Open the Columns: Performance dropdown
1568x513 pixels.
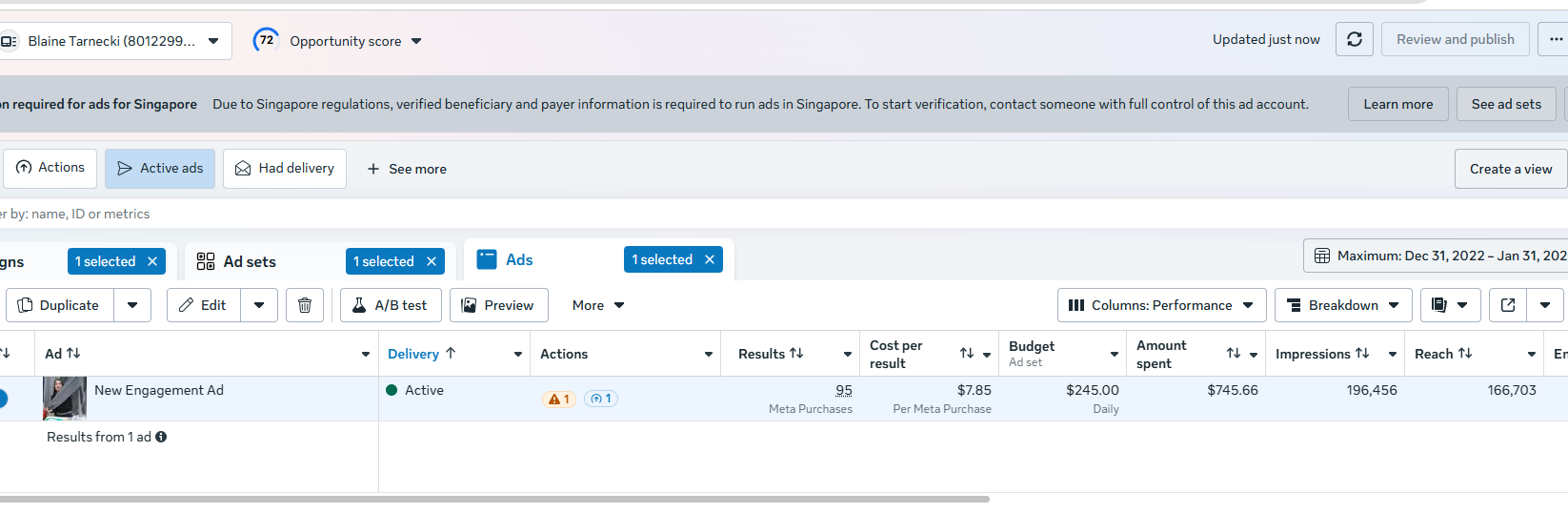tap(1161, 305)
